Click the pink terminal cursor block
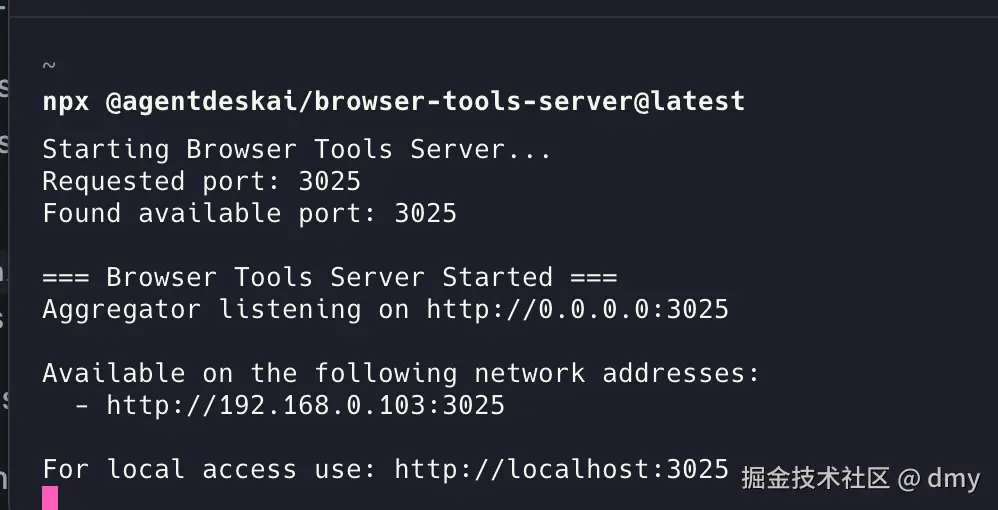This screenshot has height=510, width=998. (50, 497)
